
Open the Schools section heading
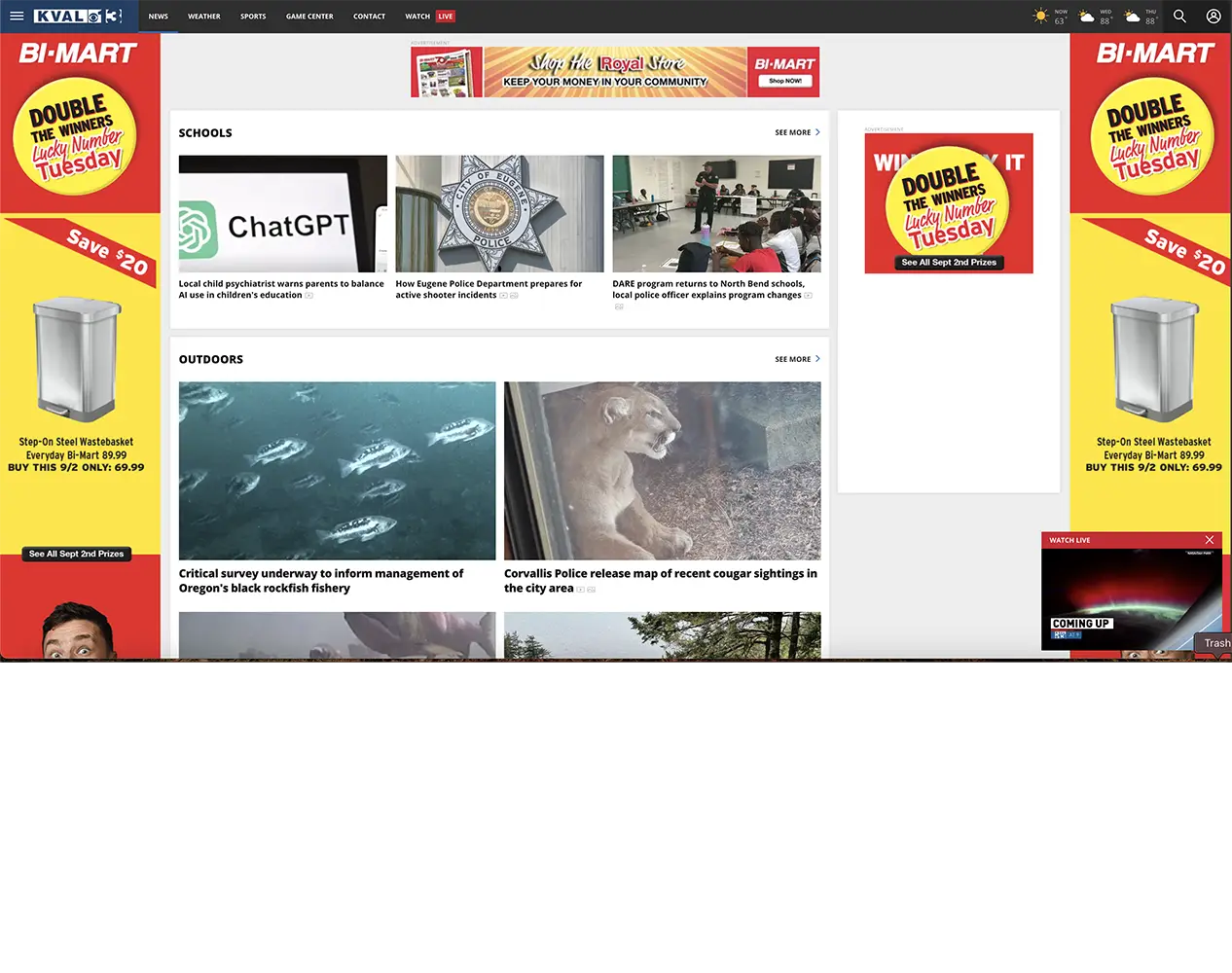click(205, 132)
